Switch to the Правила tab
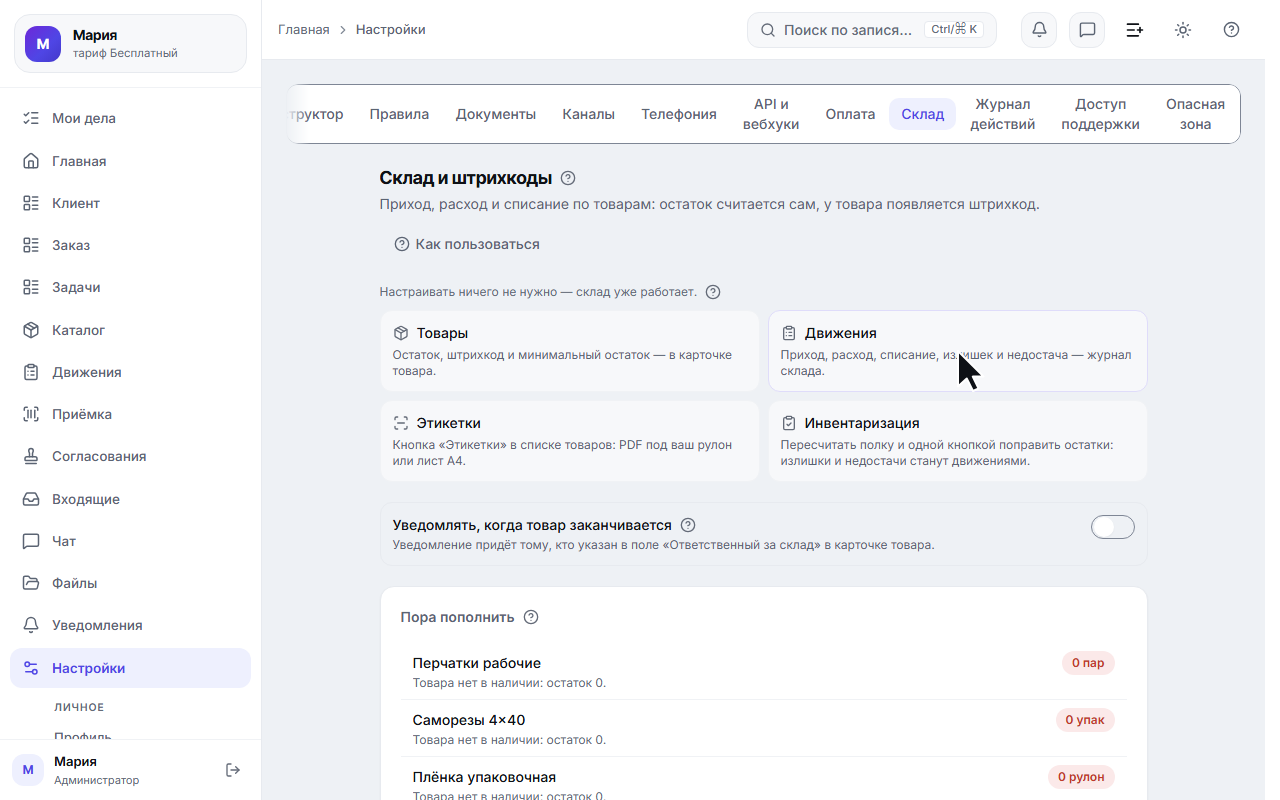The width and height of the screenshot is (1280, 800). [399, 114]
